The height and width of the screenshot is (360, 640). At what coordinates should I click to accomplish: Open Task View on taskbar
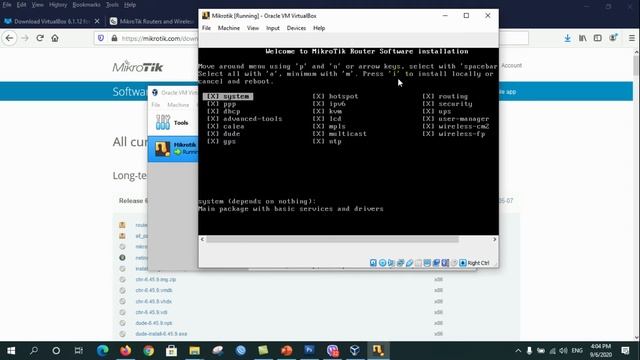(79, 351)
